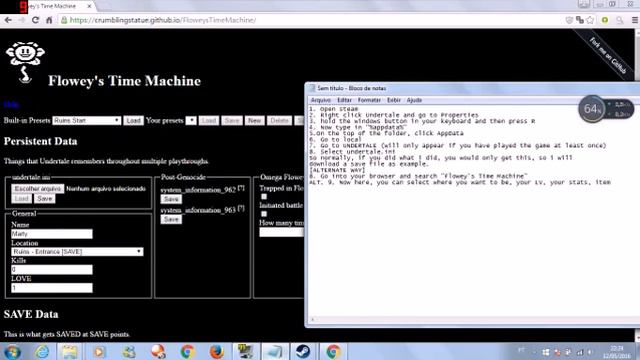Open the Fork me on GitHub ribbon
This screenshot has height=360, width=640.
(608, 55)
